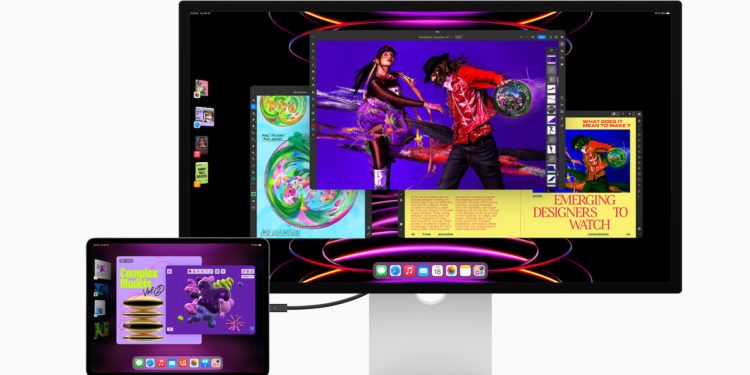
Task: Open Messages in the external display dock
Action: pos(381,271)
